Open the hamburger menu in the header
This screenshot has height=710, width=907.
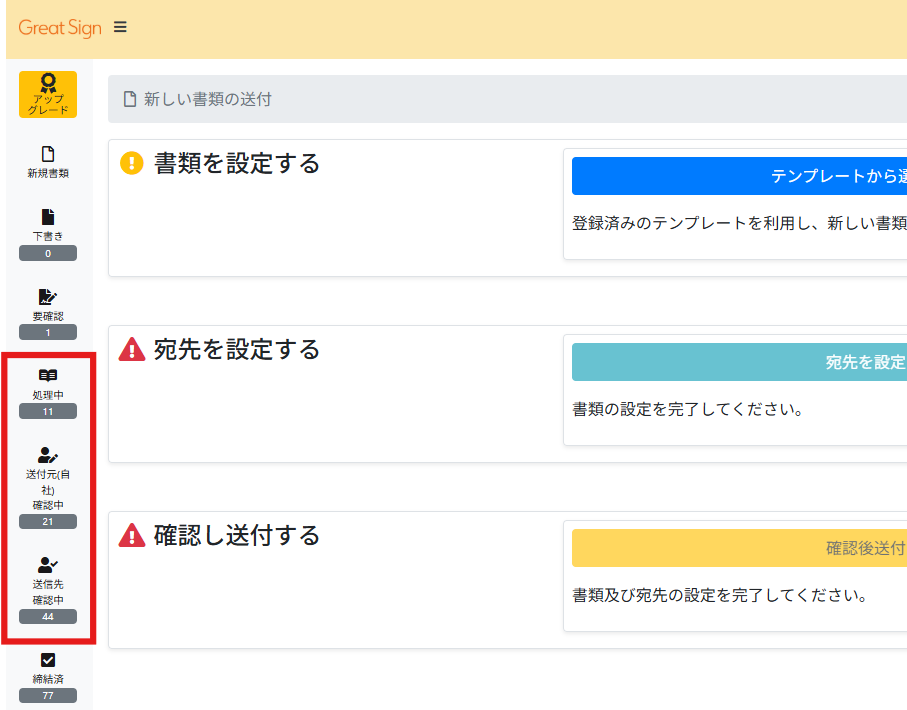click(120, 27)
